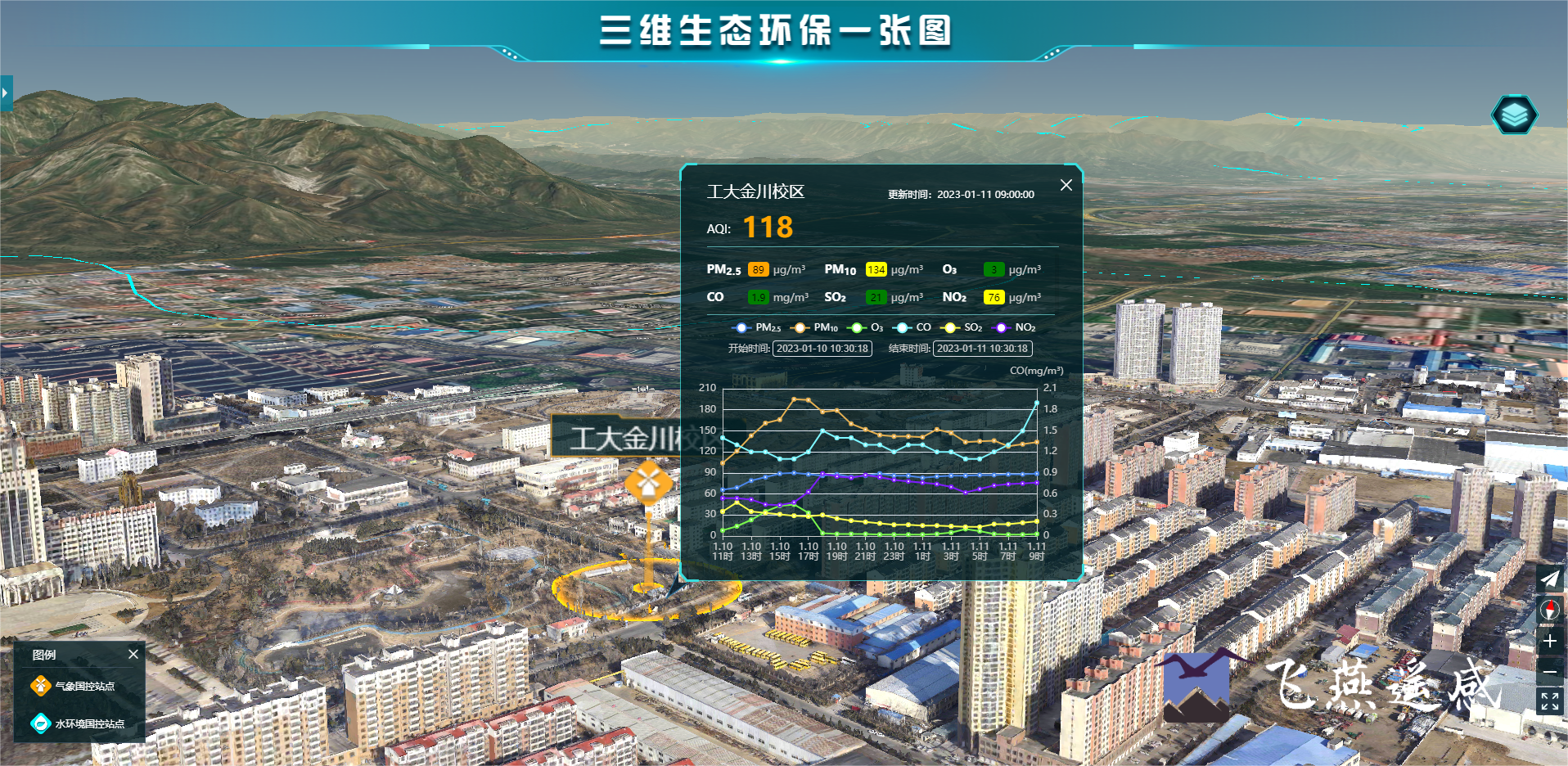The height and width of the screenshot is (766, 1568).
Task: Select the orange station marker on the map
Action: [651, 484]
